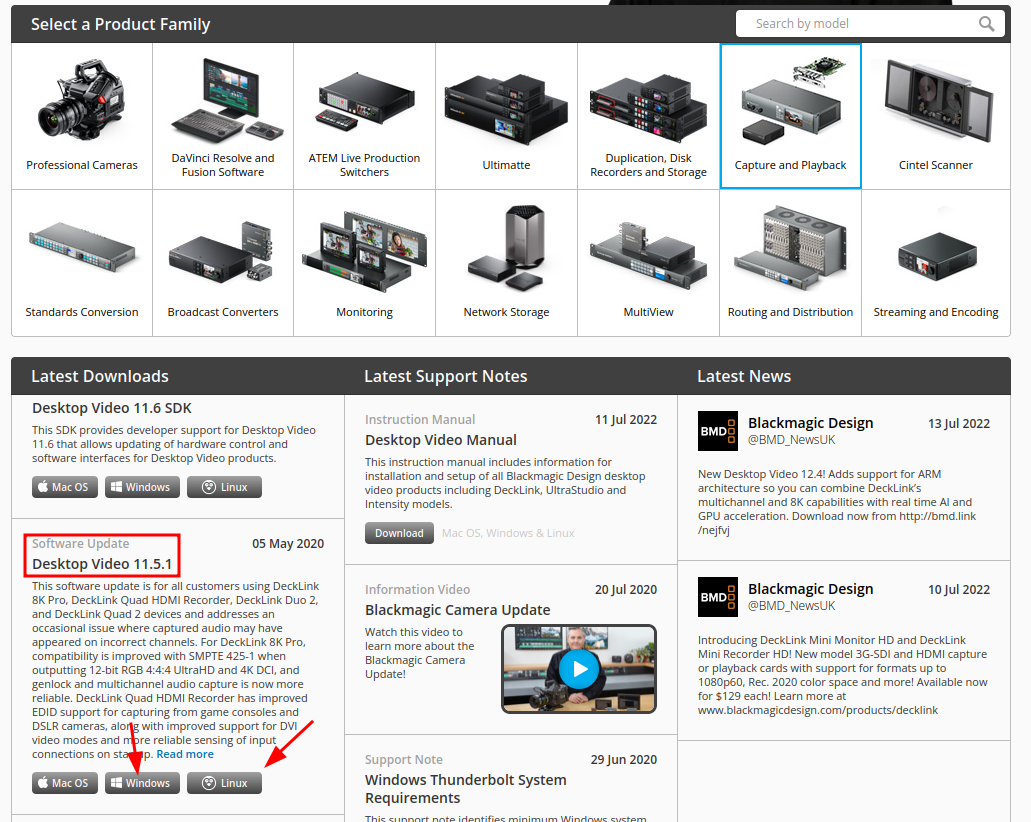Download Desktop Video 11.5.1 for Linux

click(224, 783)
